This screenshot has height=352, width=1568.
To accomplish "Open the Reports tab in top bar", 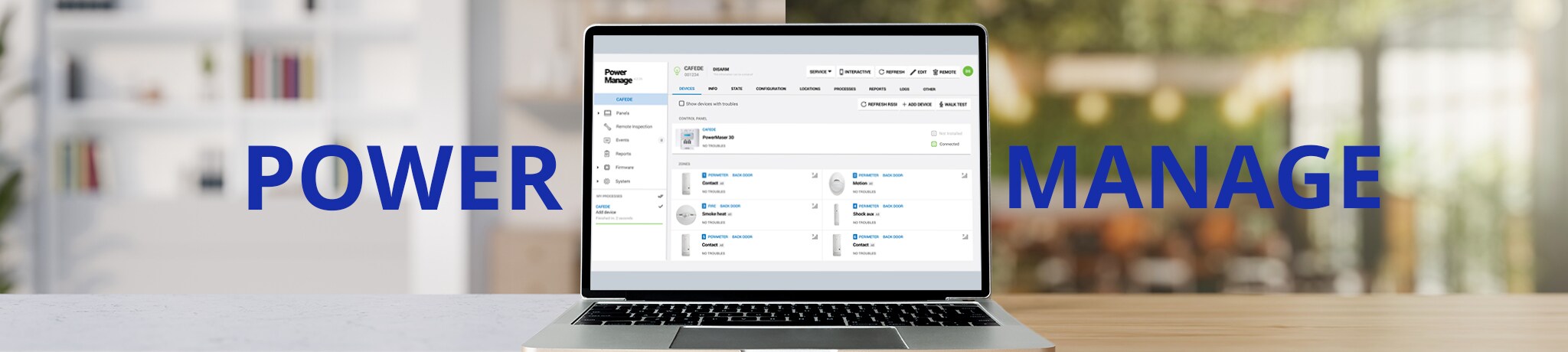I will (x=877, y=89).
